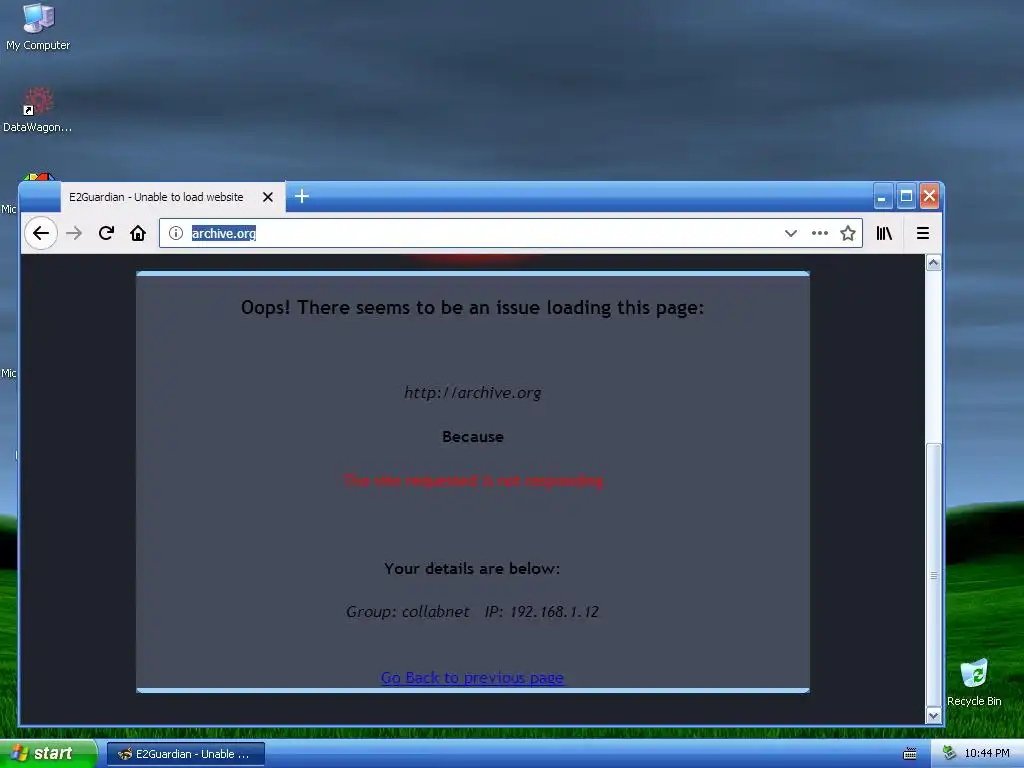Click the vertical scrollbar thumb
The height and width of the screenshot is (768, 1024).
934,575
